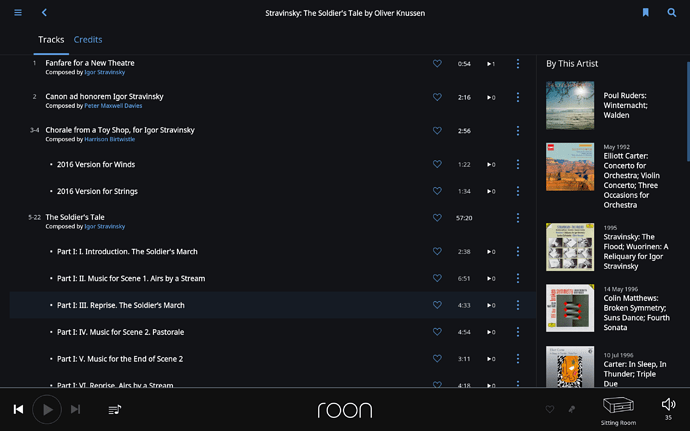Click play count icon for Fanfare track
Image resolution: width=690 pixels, height=431 pixels.
[x=491, y=64]
